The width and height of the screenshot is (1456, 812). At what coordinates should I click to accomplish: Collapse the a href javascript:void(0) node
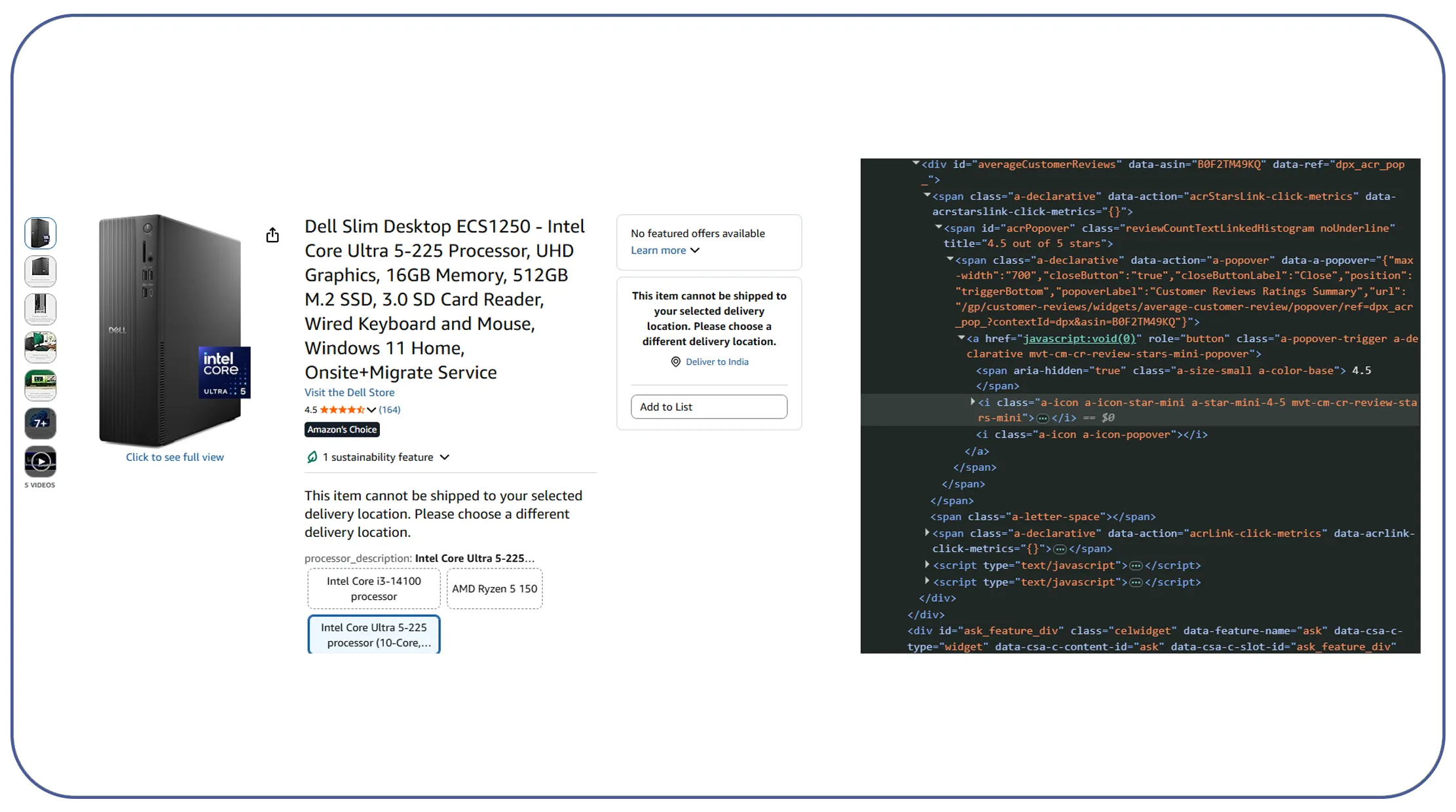pos(961,338)
